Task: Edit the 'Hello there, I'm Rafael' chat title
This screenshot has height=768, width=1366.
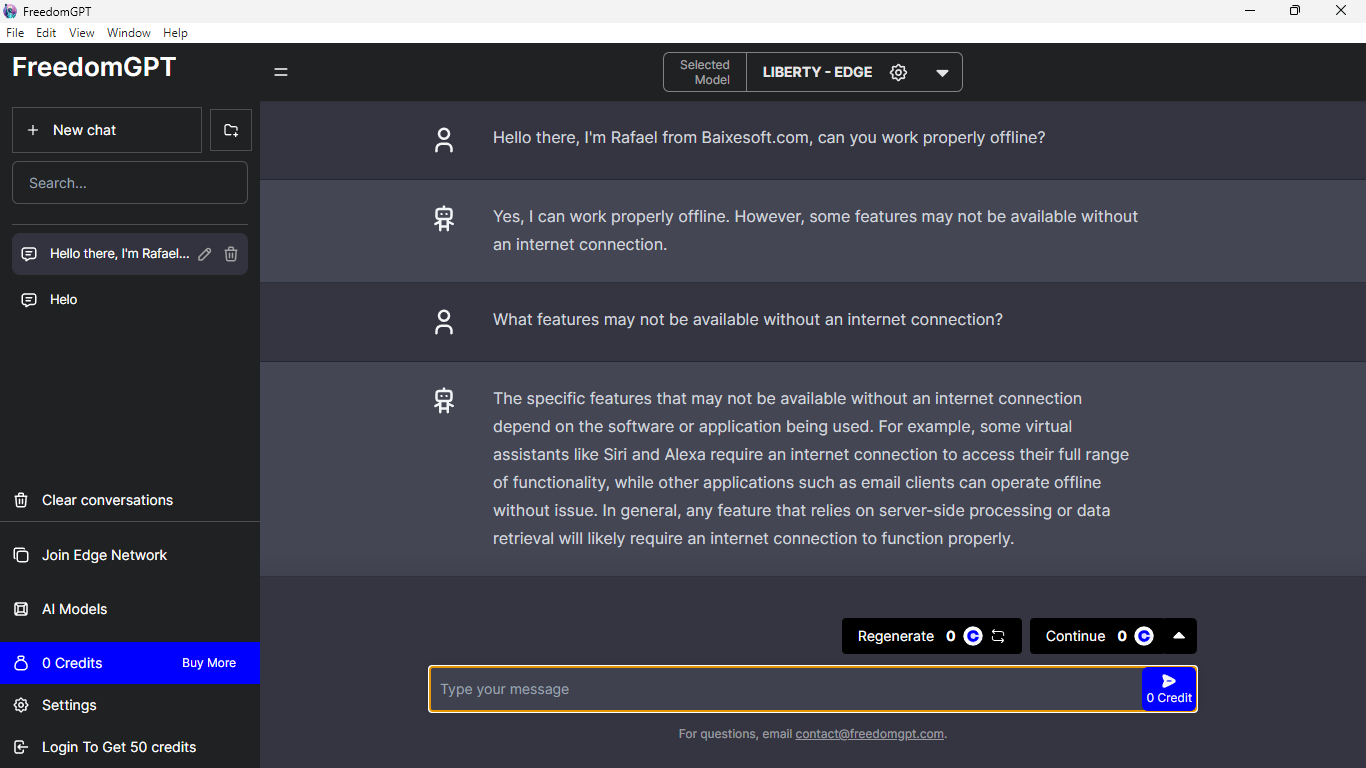Action: click(205, 254)
